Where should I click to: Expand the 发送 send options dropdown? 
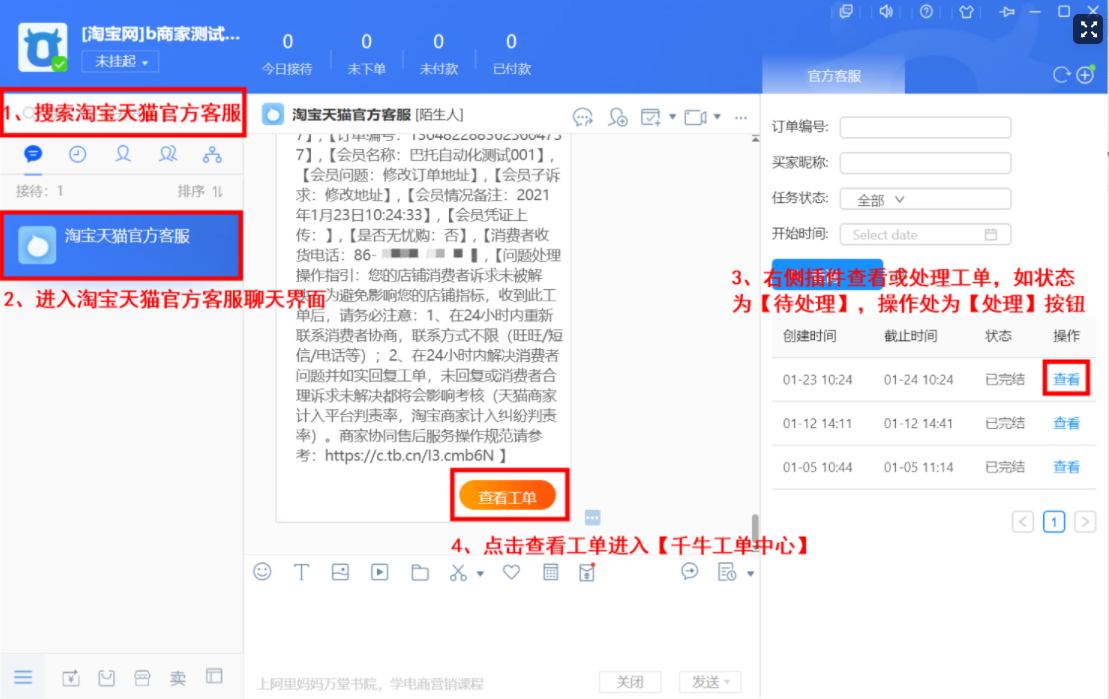[726, 681]
